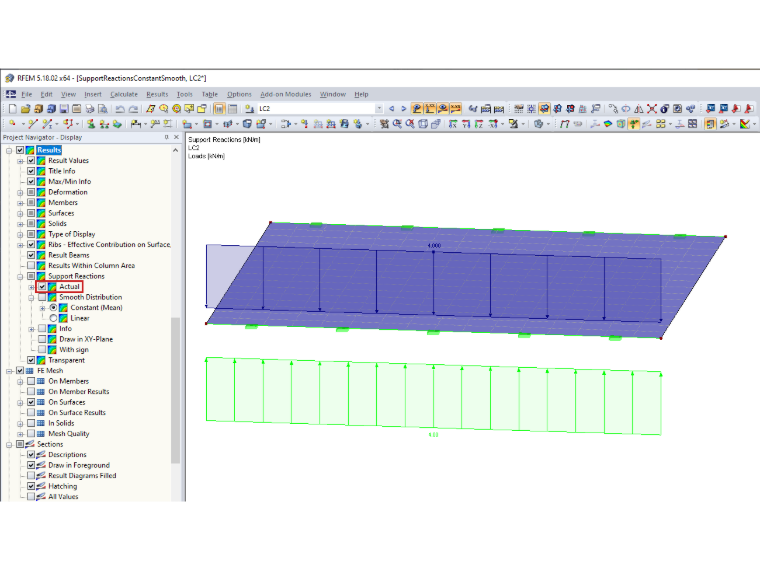Screen dimensions: 760x570
Task: Collapse the Sections tree node
Action: [x=9, y=444]
